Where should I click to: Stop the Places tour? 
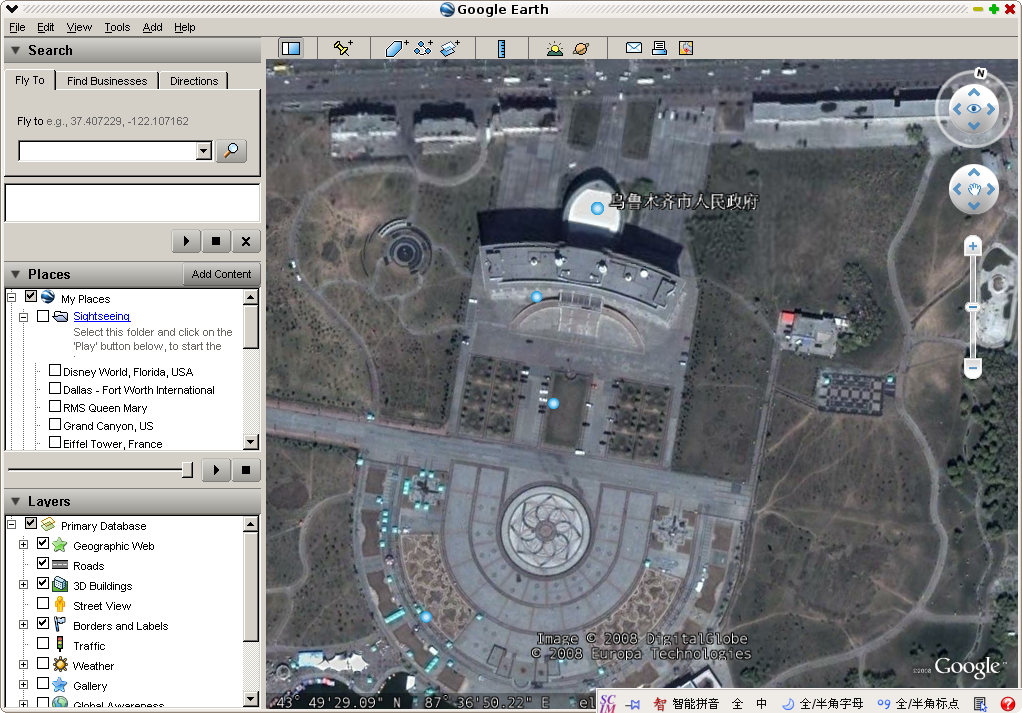[246, 470]
